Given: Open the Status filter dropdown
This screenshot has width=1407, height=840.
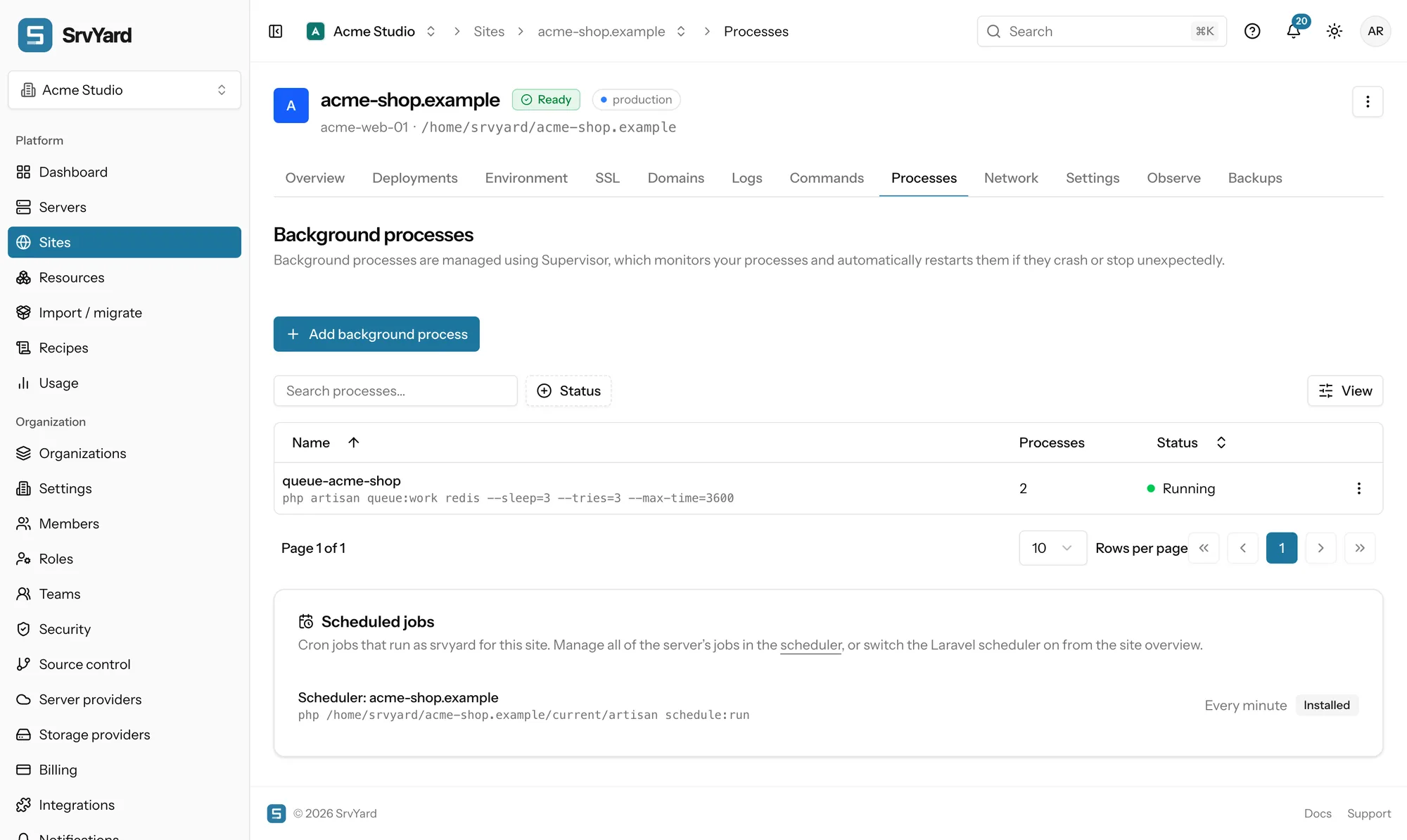Looking at the screenshot, I should (x=568, y=390).
